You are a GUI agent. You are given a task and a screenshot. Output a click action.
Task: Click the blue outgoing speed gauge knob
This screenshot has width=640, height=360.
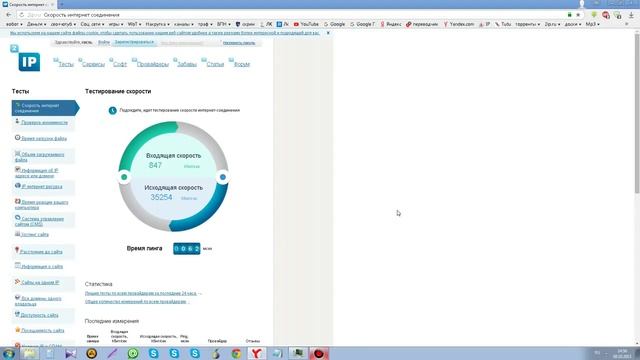click(x=222, y=177)
